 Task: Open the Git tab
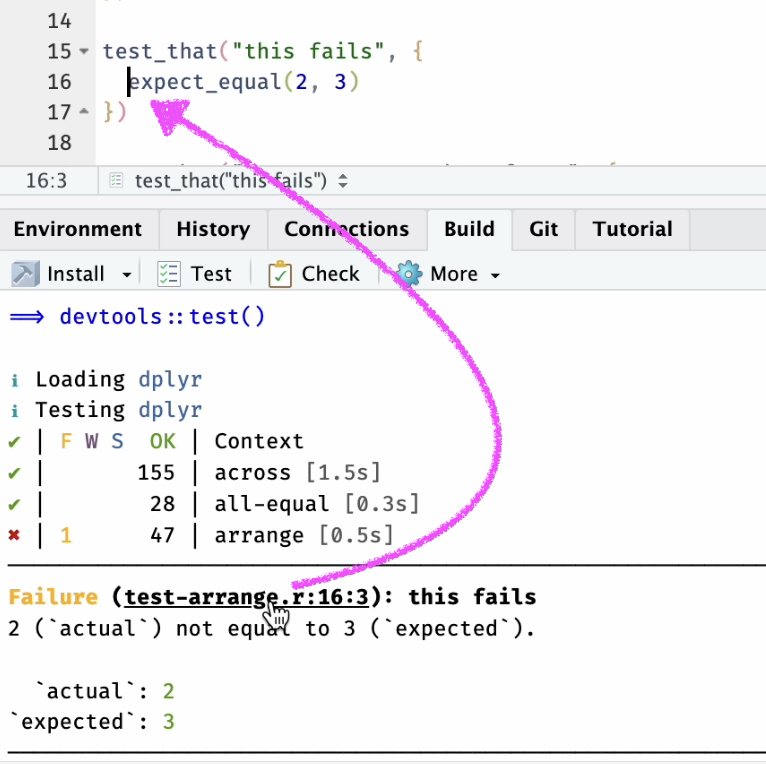pos(543,229)
